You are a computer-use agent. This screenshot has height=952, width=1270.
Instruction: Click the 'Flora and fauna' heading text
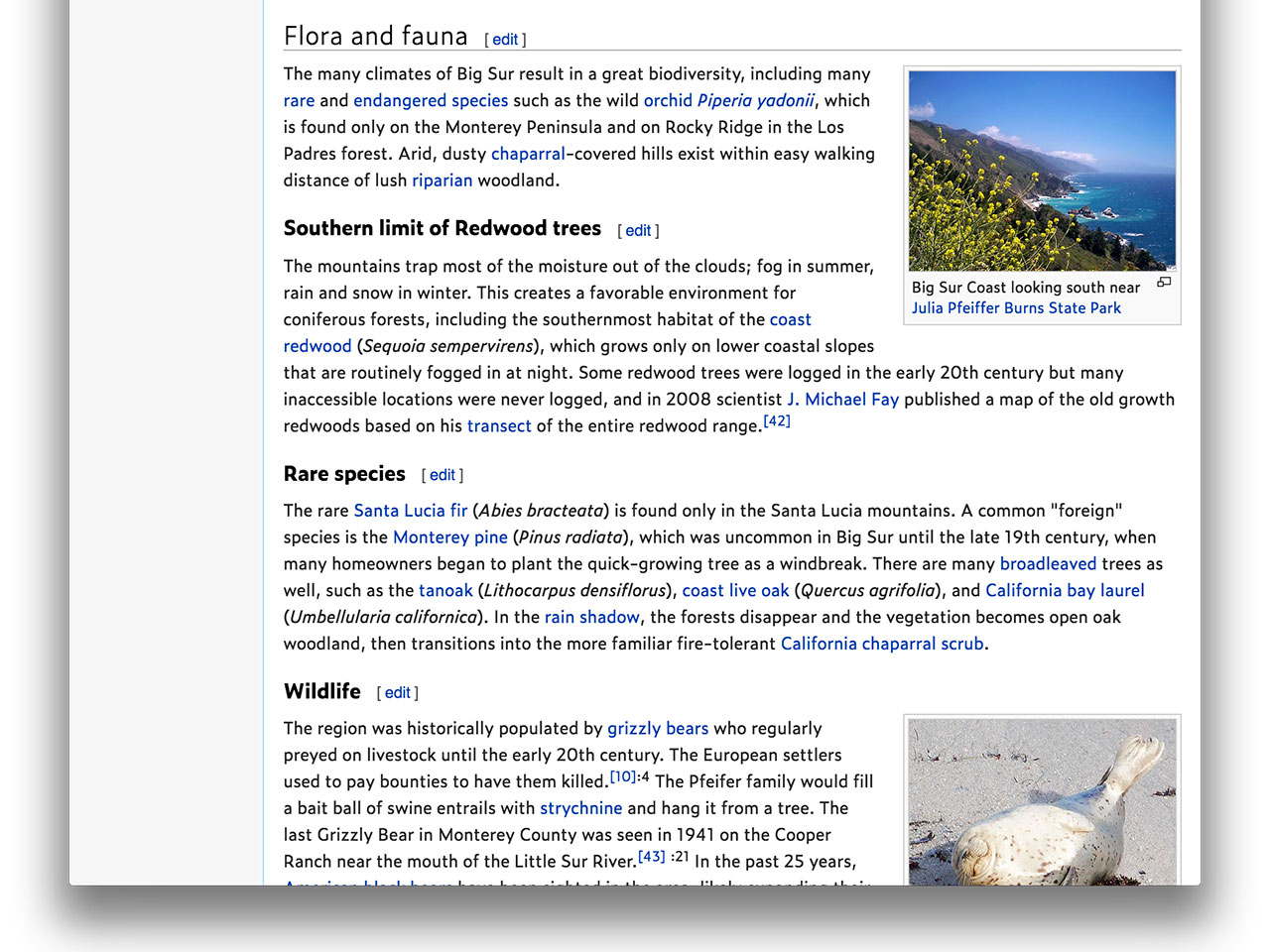click(376, 37)
